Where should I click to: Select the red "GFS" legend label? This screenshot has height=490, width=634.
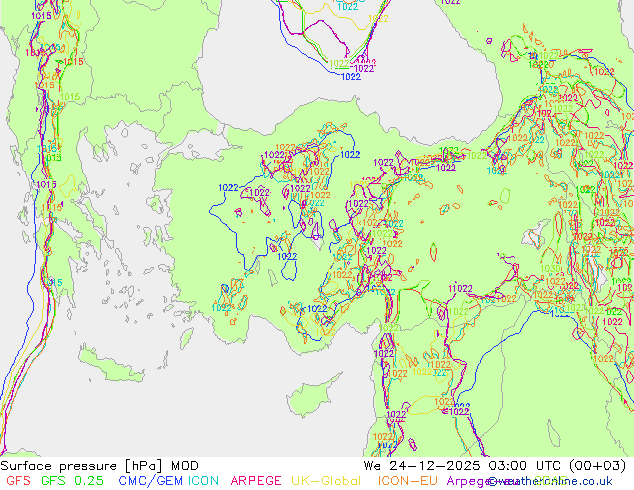coord(19,481)
